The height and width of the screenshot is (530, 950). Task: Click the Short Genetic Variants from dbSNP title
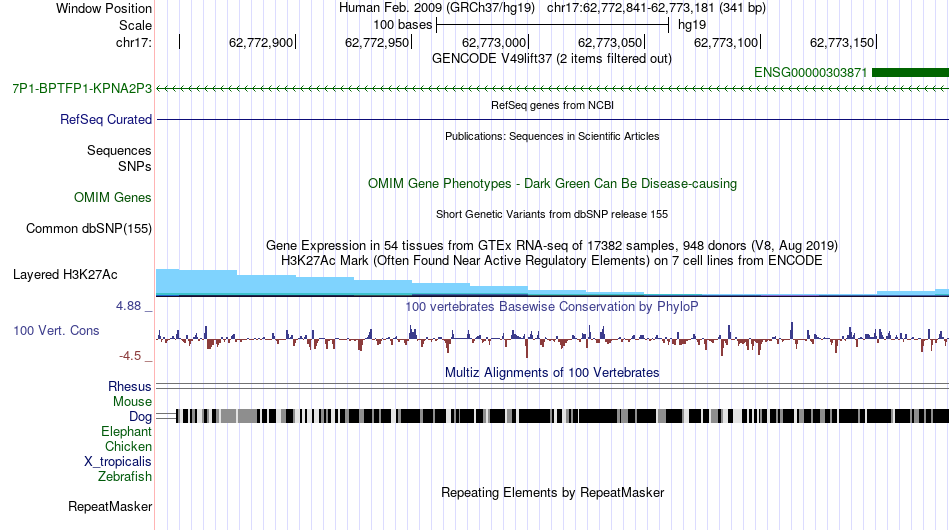(552, 214)
